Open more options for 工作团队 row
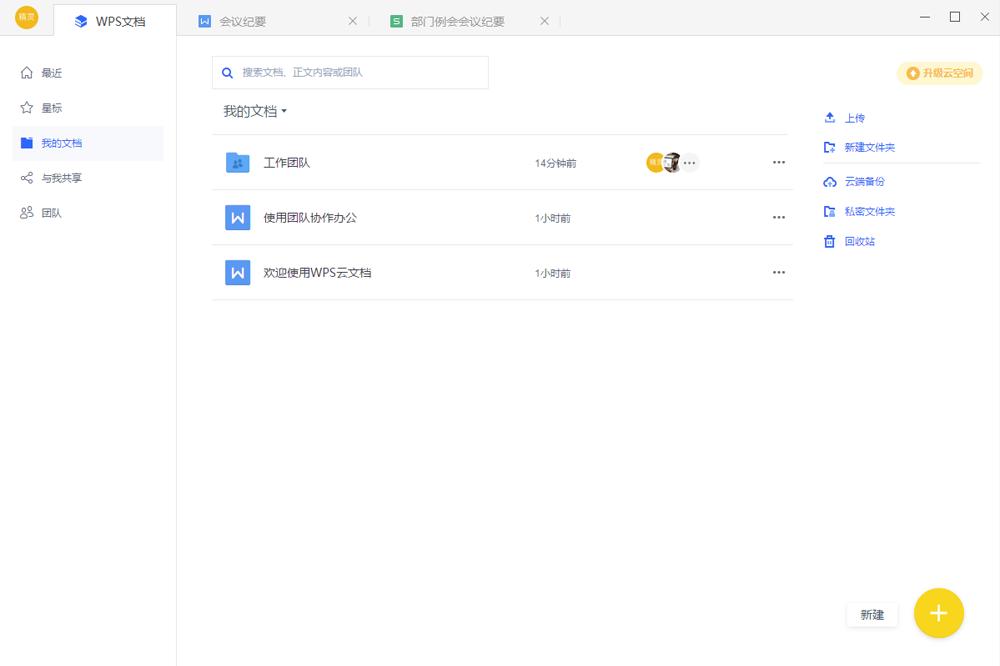 [779, 162]
